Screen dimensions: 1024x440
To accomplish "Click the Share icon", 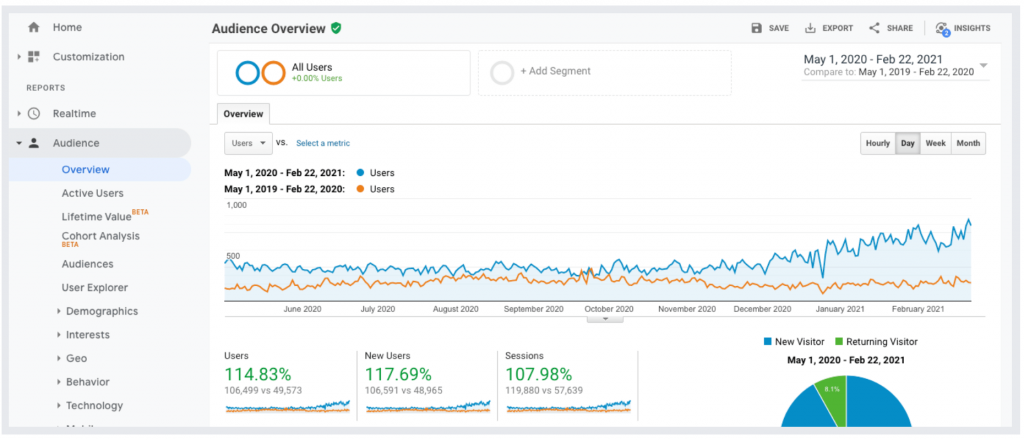I will pos(874,28).
